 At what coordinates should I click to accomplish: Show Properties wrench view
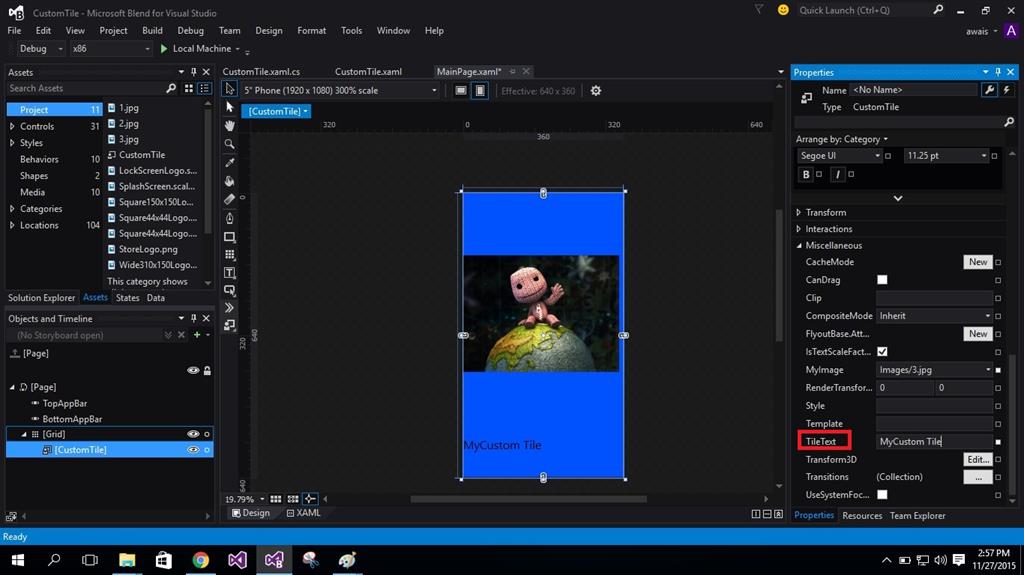click(x=990, y=90)
